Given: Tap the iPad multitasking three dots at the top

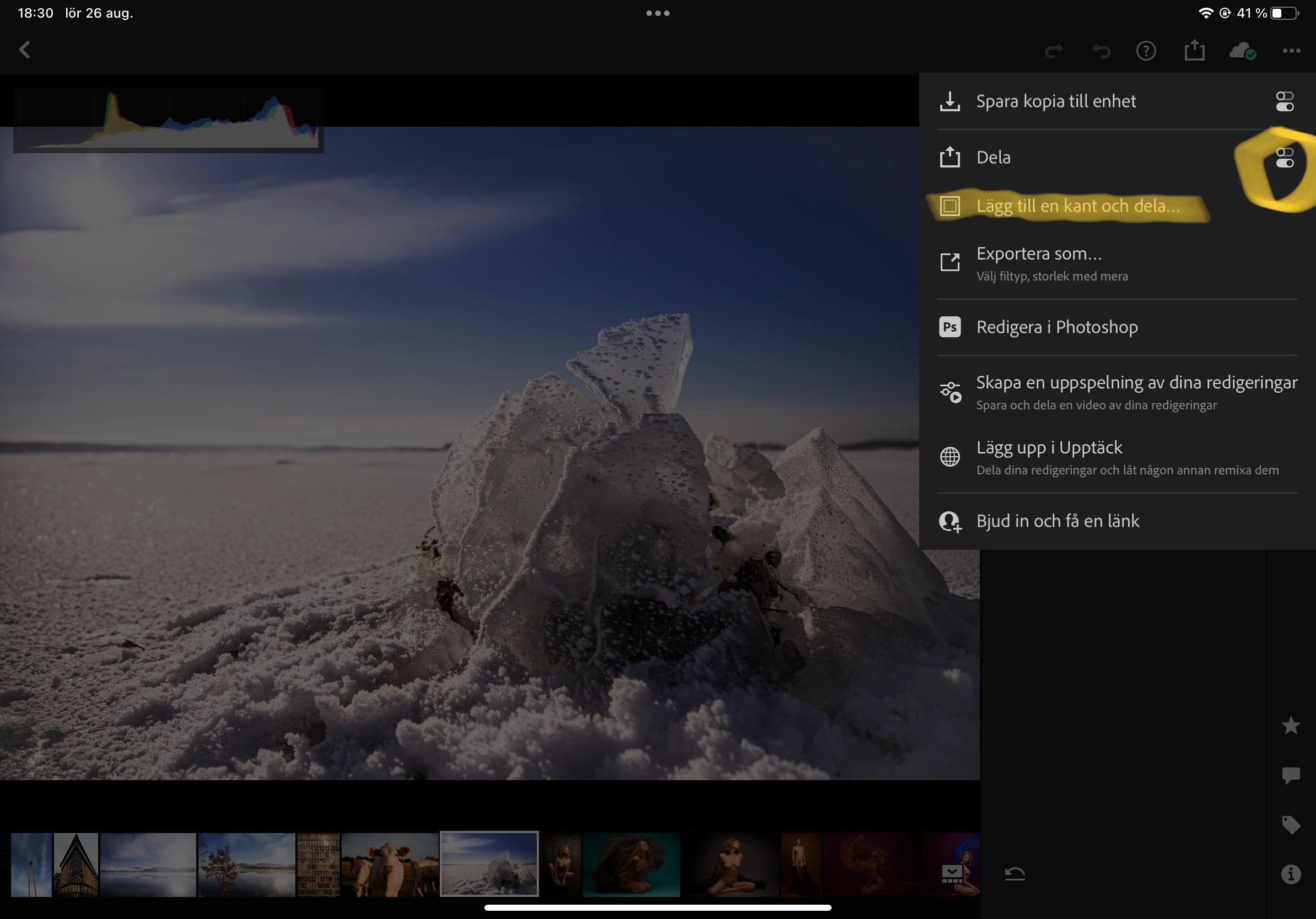Looking at the screenshot, I should (x=657, y=13).
